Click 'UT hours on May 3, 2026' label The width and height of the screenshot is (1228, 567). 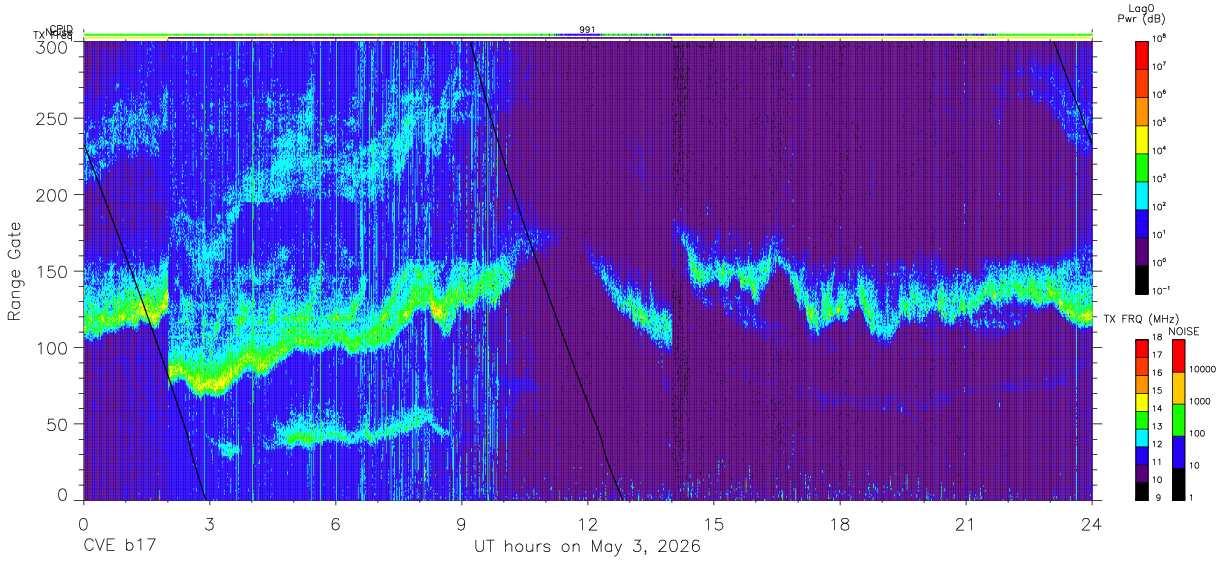tap(587, 547)
